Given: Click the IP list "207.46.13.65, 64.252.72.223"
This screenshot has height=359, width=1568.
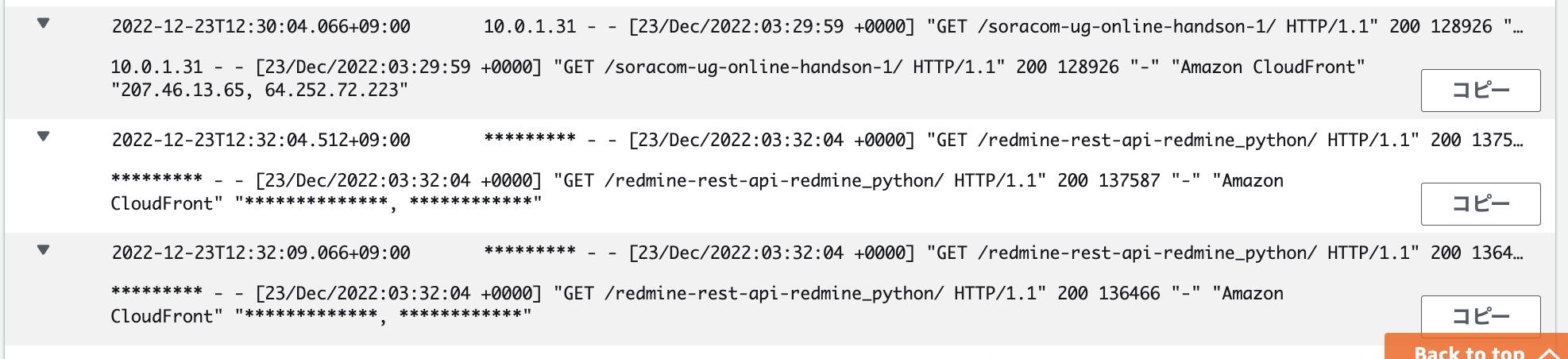Looking at the screenshot, I should pyautogui.click(x=260, y=90).
